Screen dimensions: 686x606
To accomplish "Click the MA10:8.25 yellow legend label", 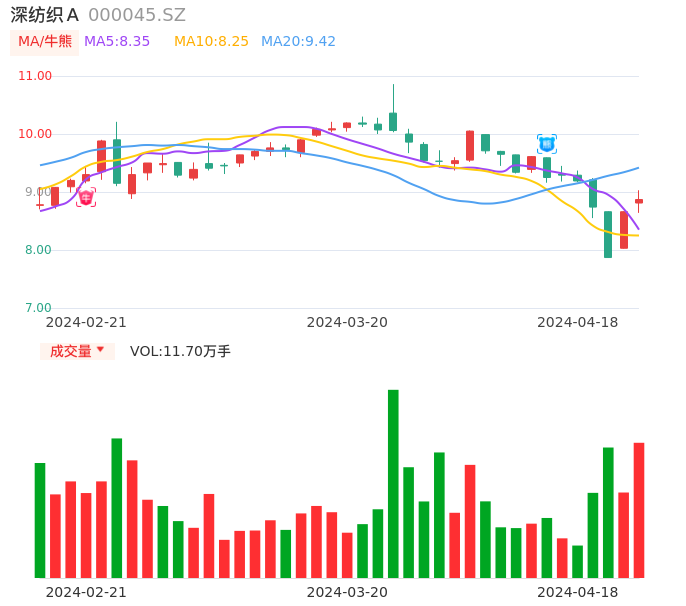I will click(x=211, y=42).
